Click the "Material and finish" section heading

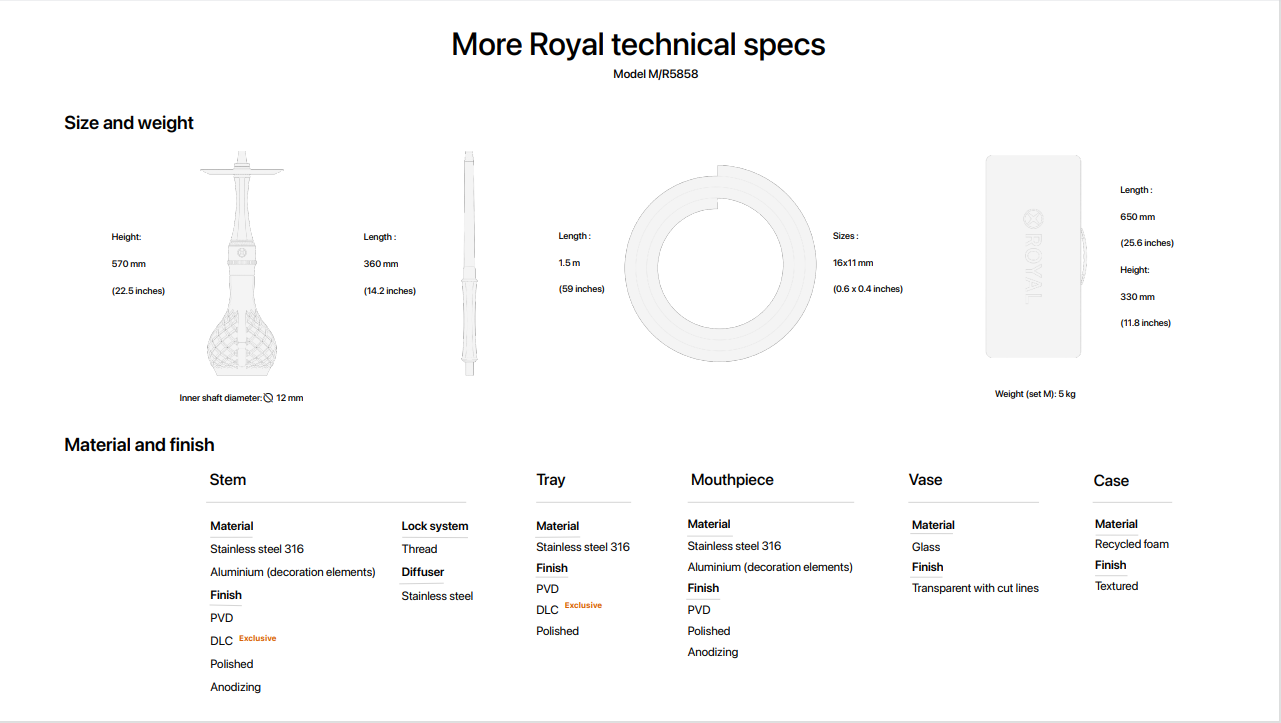[139, 445]
